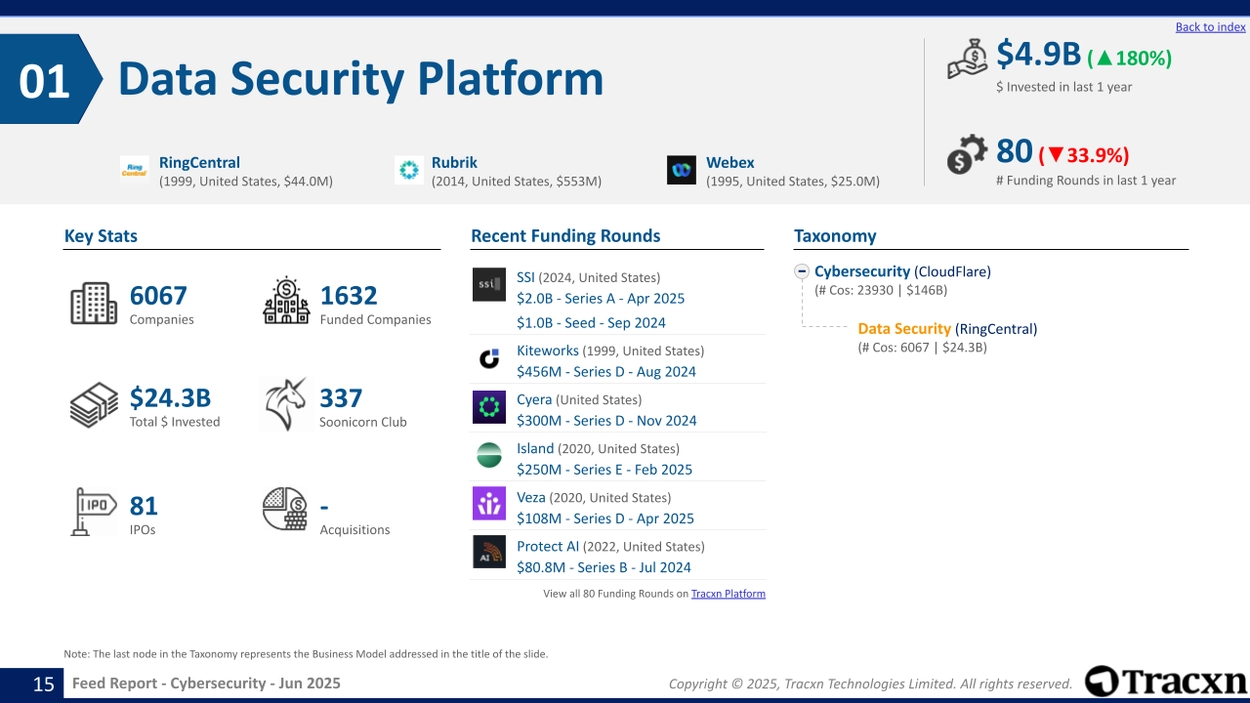Open the Tracxn Platform link
The width and height of the screenshot is (1250, 703).
tap(728, 594)
